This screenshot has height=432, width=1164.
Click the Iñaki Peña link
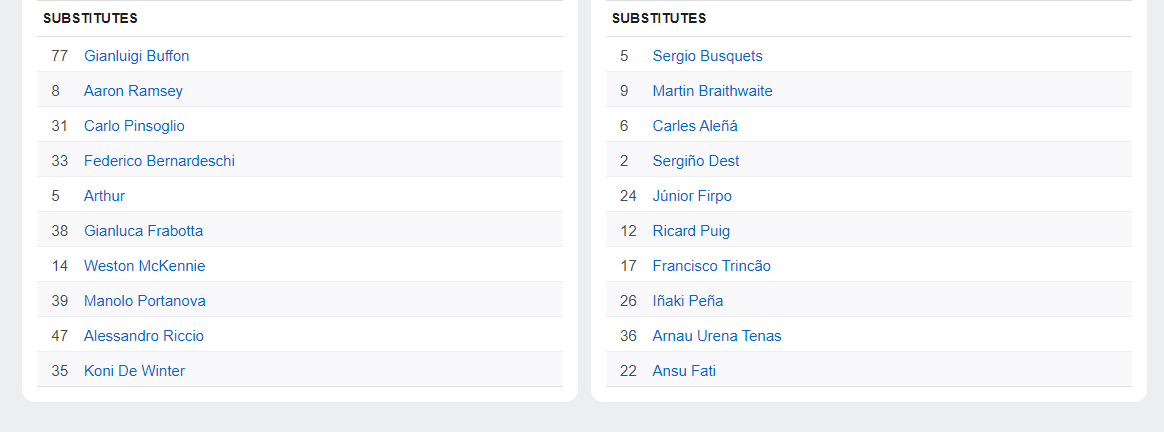(688, 301)
